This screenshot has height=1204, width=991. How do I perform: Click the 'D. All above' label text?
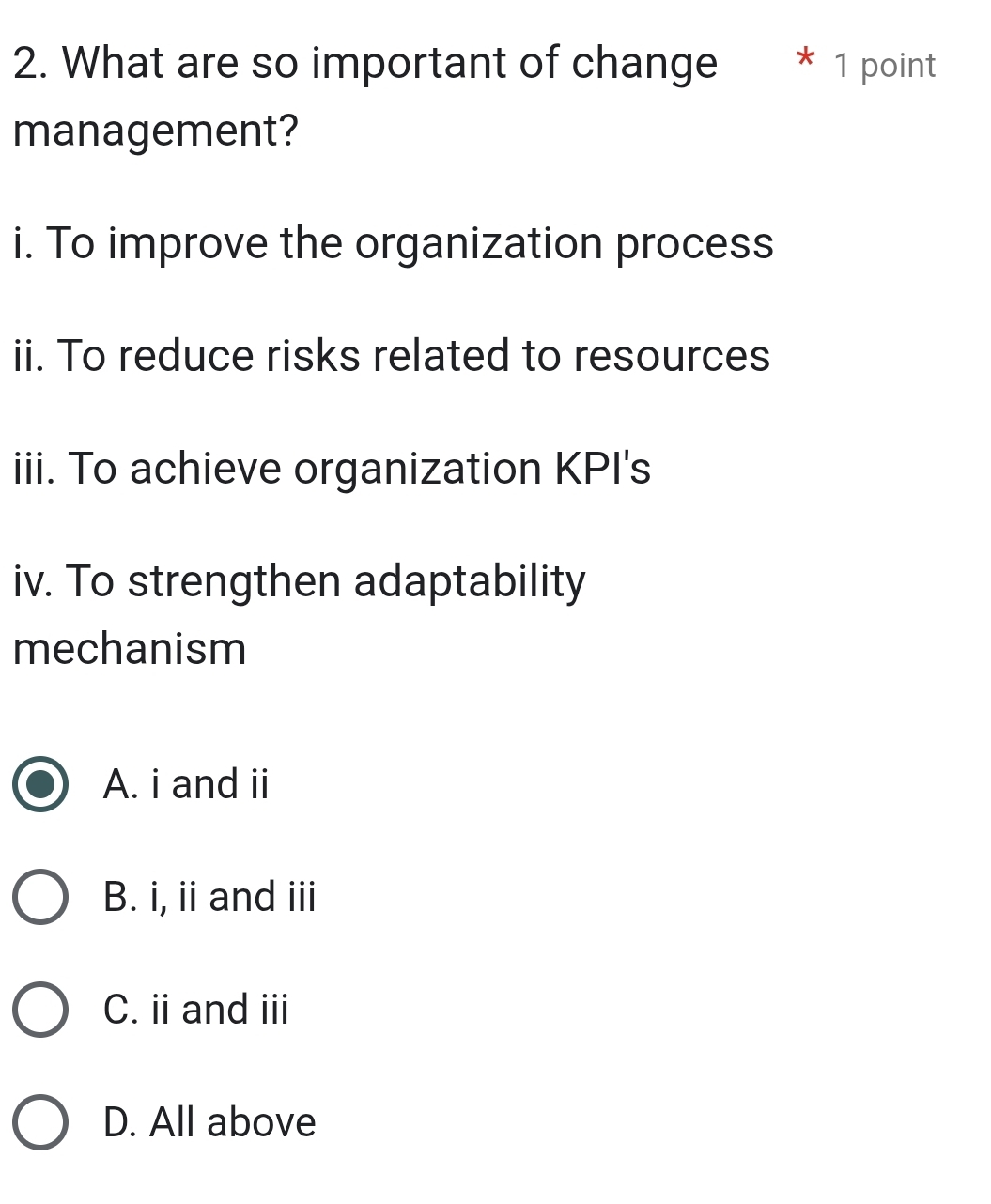point(209,1122)
